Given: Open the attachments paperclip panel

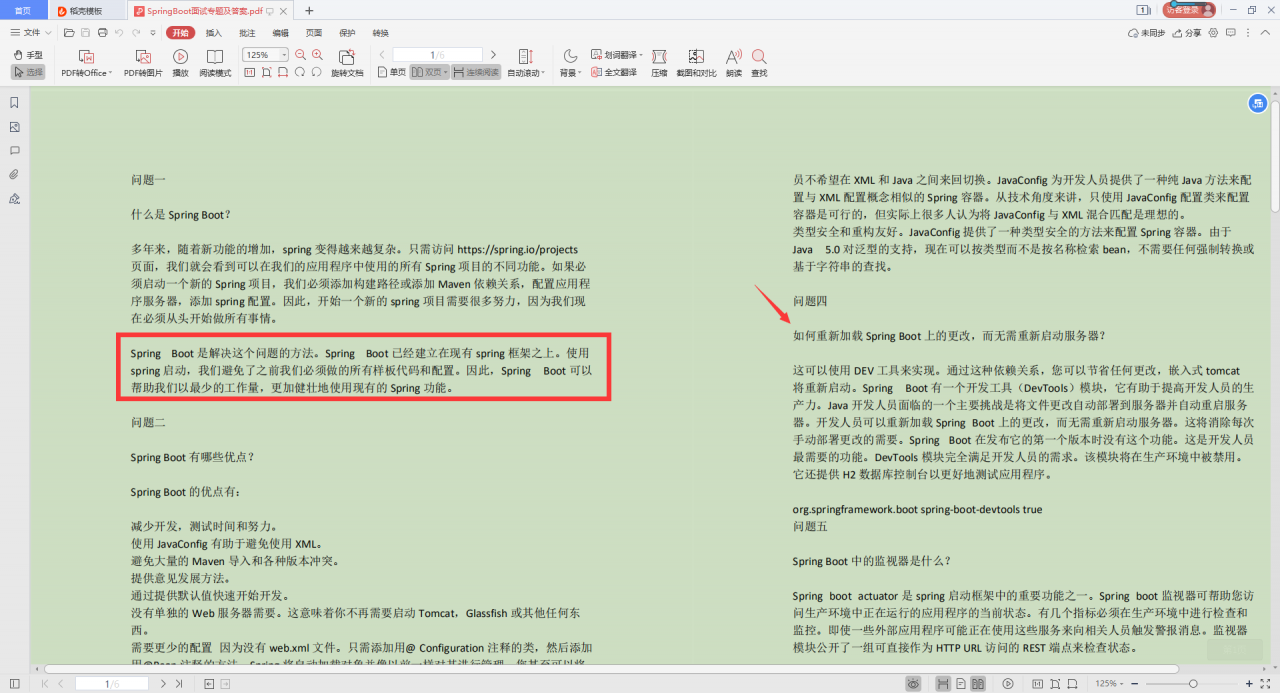Looking at the screenshot, I should (x=14, y=175).
